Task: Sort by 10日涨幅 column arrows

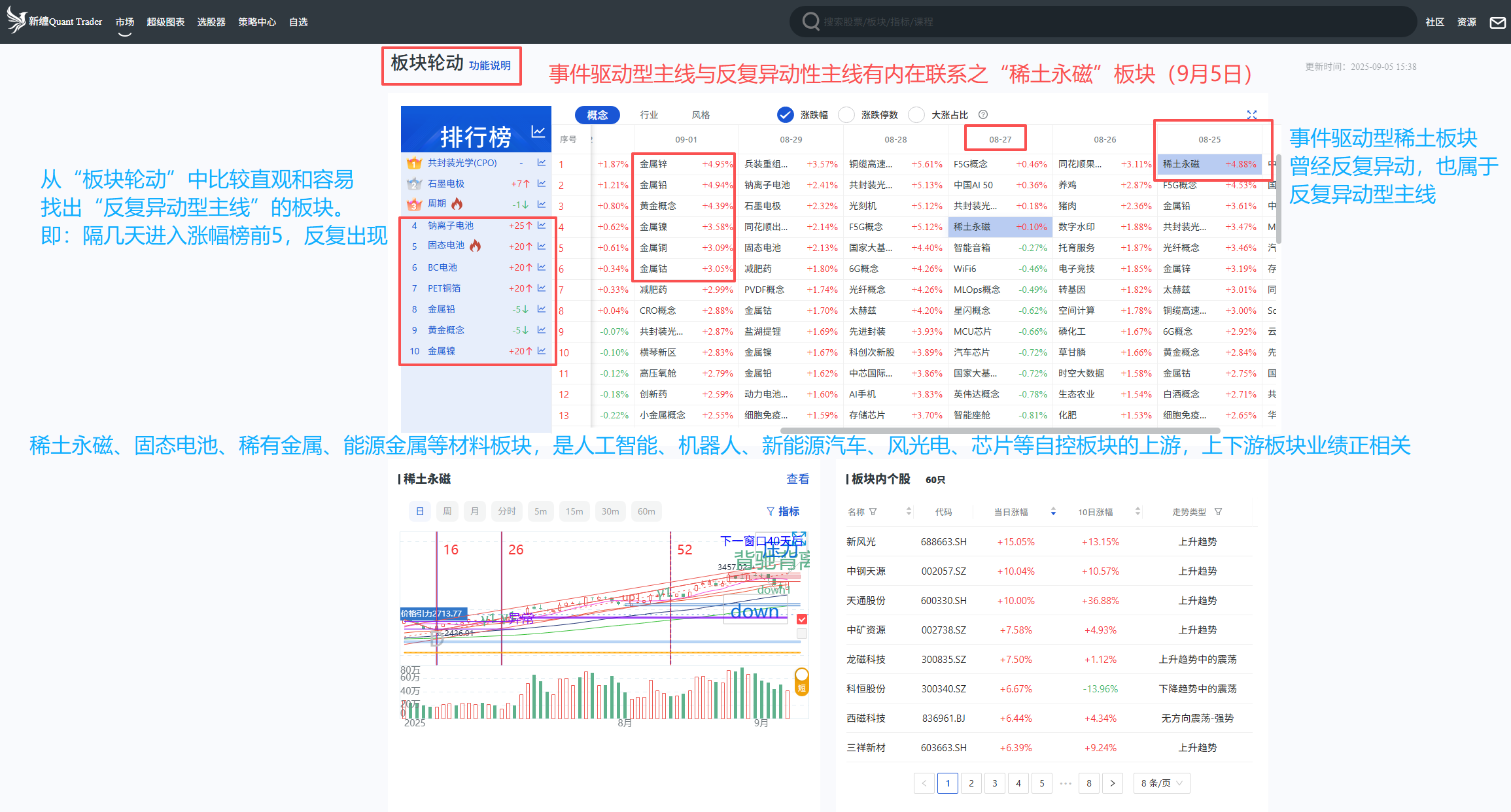Action: click(x=1138, y=512)
